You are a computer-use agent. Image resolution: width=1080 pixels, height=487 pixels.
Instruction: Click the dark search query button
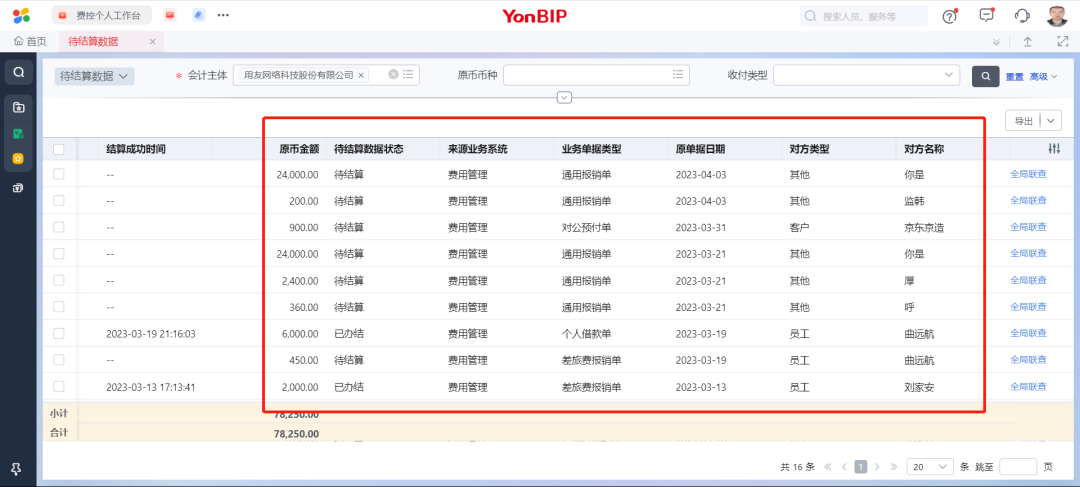point(986,76)
